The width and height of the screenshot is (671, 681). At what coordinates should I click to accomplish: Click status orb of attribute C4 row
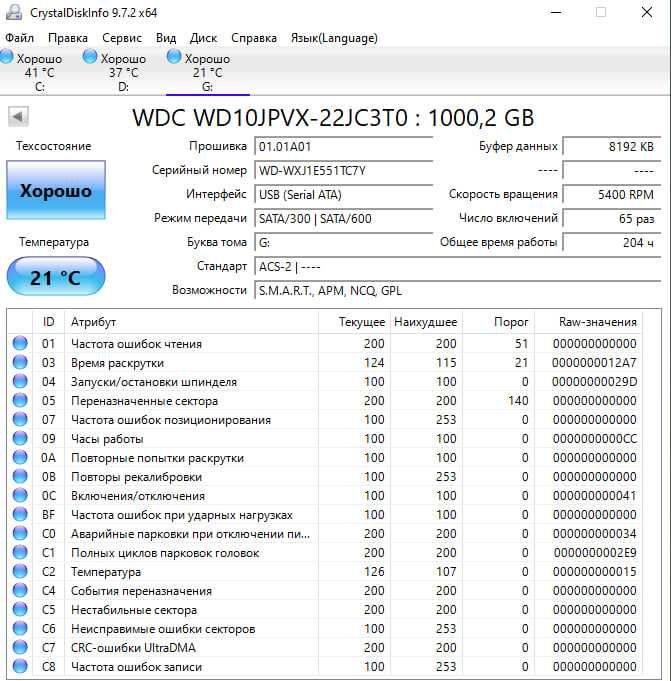pyautogui.click(x=20, y=590)
